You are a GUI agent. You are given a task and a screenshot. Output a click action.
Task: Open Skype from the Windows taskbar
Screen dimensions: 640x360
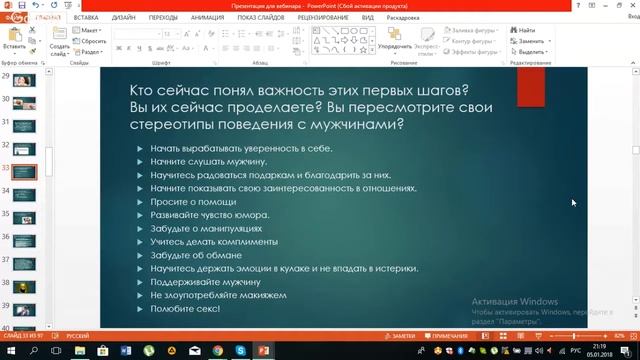(241, 351)
